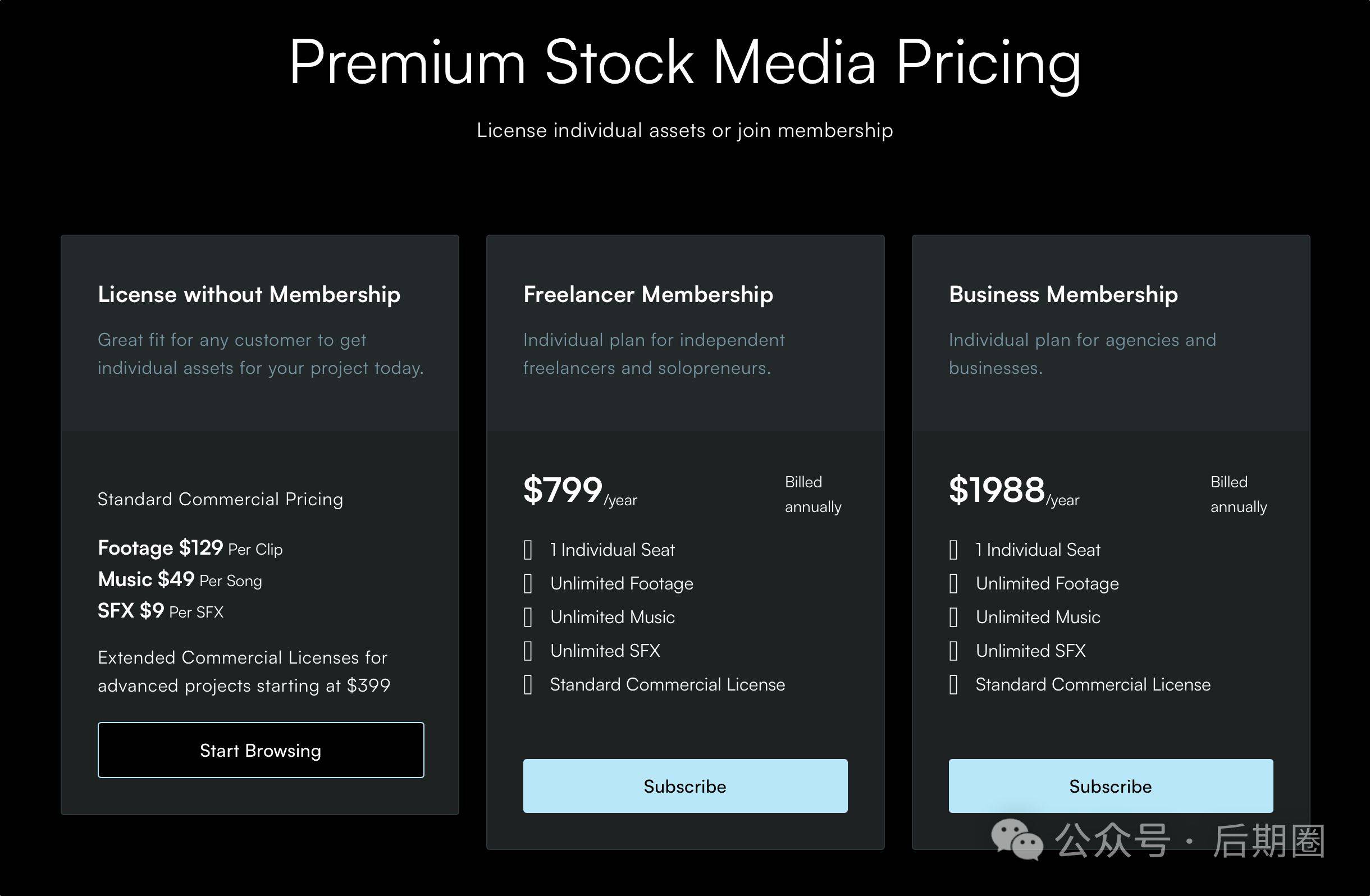1370x896 pixels.
Task: Click the WeChat logo watermark
Action: (1017, 840)
